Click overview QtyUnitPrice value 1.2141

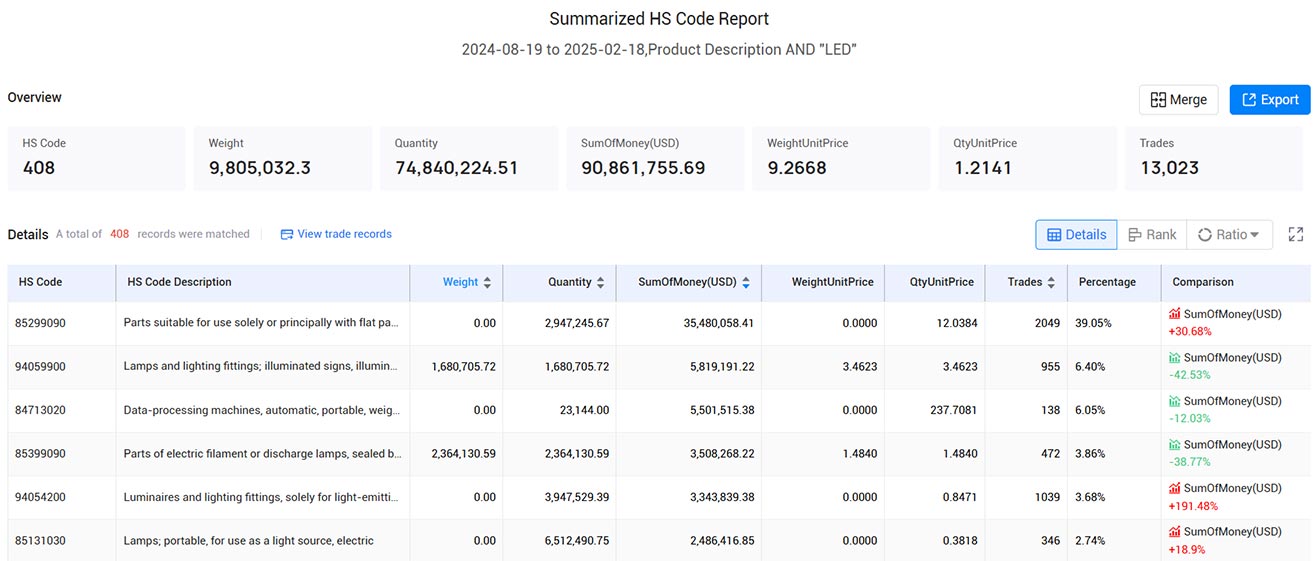point(983,168)
